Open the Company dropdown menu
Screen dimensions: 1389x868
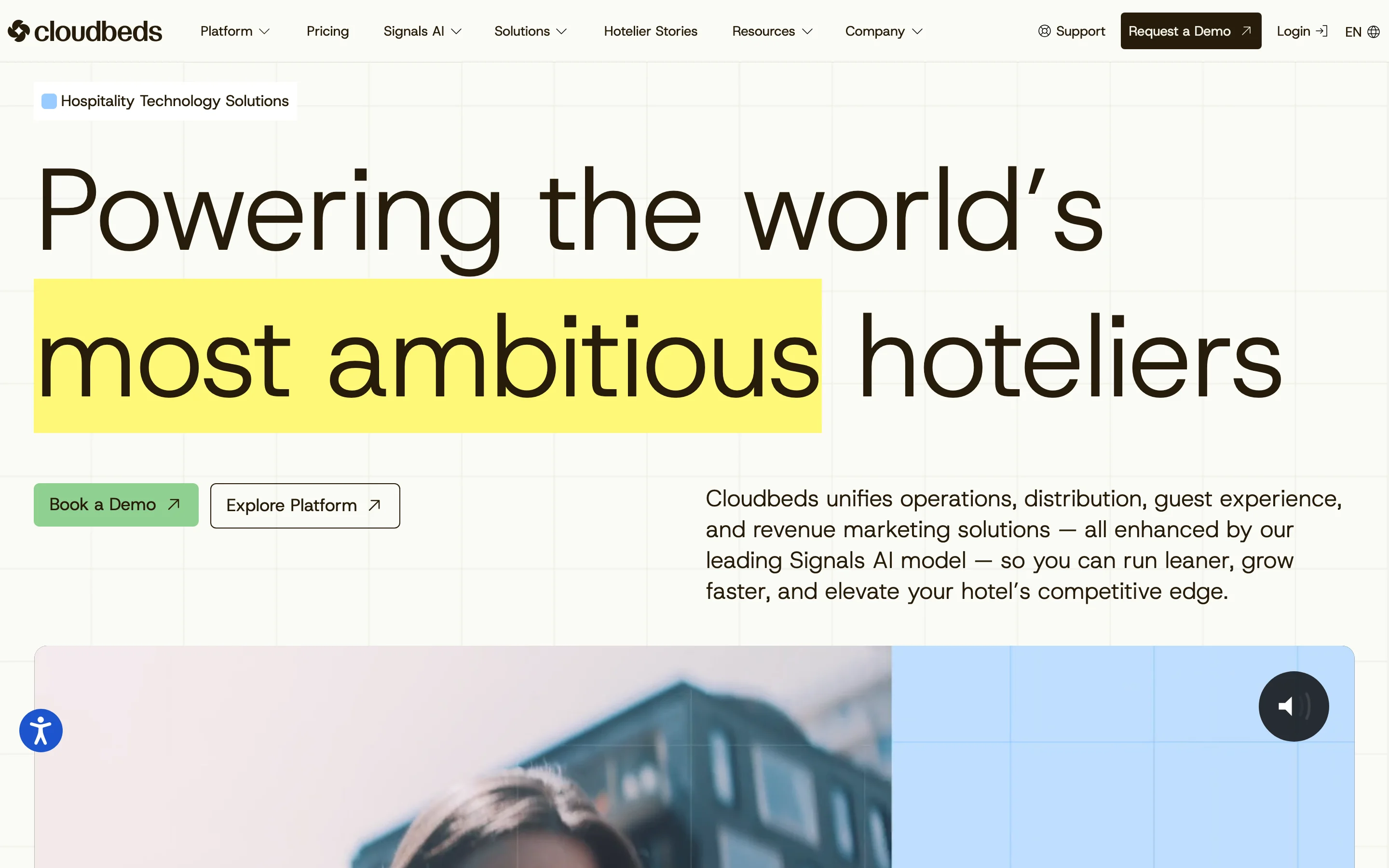[884, 31]
